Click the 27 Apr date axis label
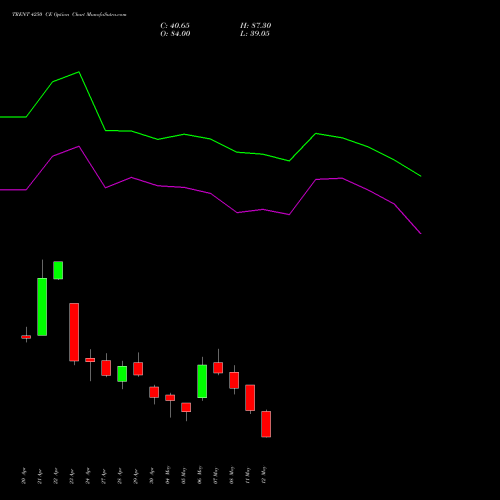The image size is (500, 500). pyautogui.click(x=104, y=476)
